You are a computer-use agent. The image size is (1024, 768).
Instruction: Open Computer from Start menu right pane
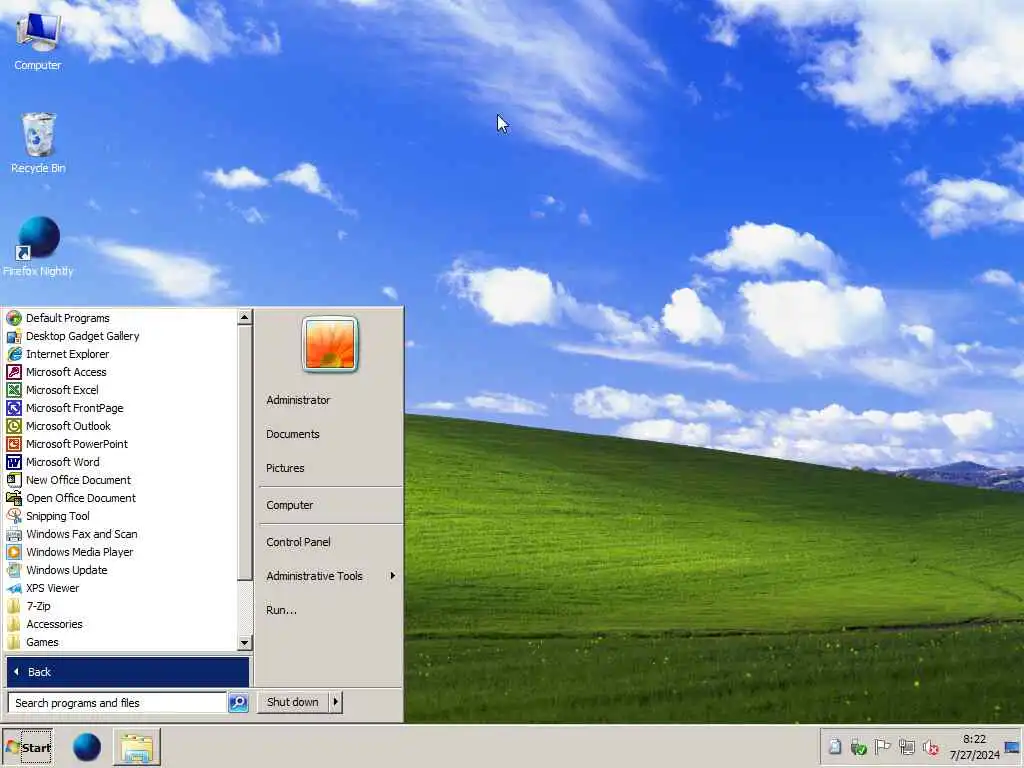click(x=289, y=505)
